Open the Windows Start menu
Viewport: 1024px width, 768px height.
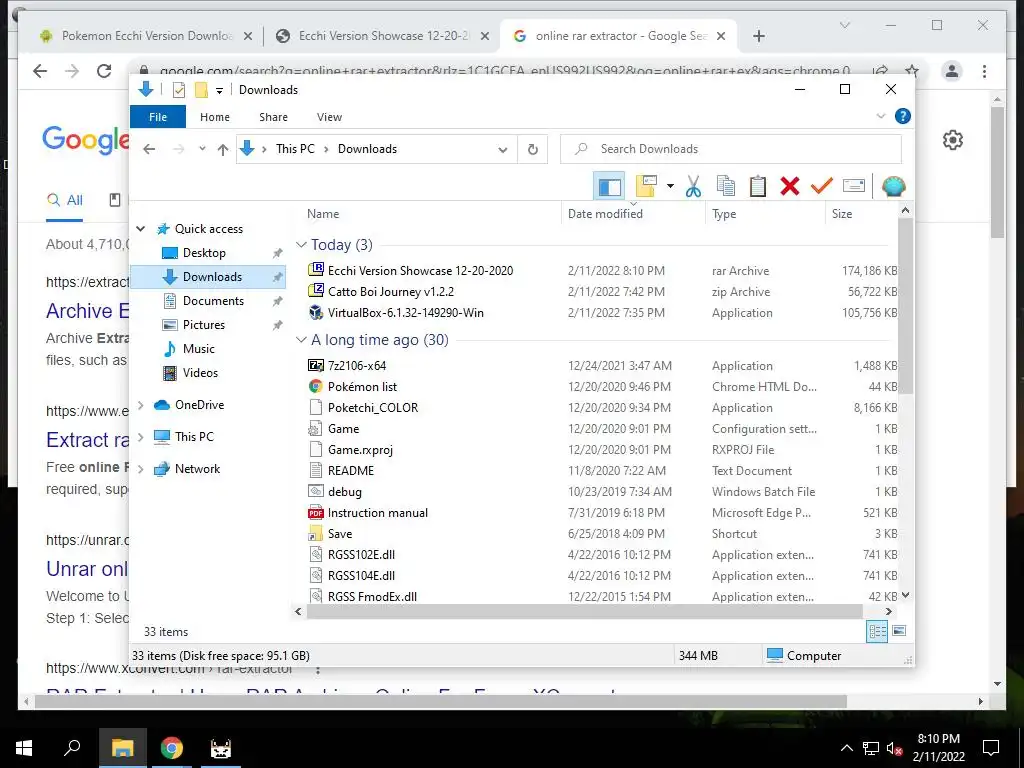(24, 748)
